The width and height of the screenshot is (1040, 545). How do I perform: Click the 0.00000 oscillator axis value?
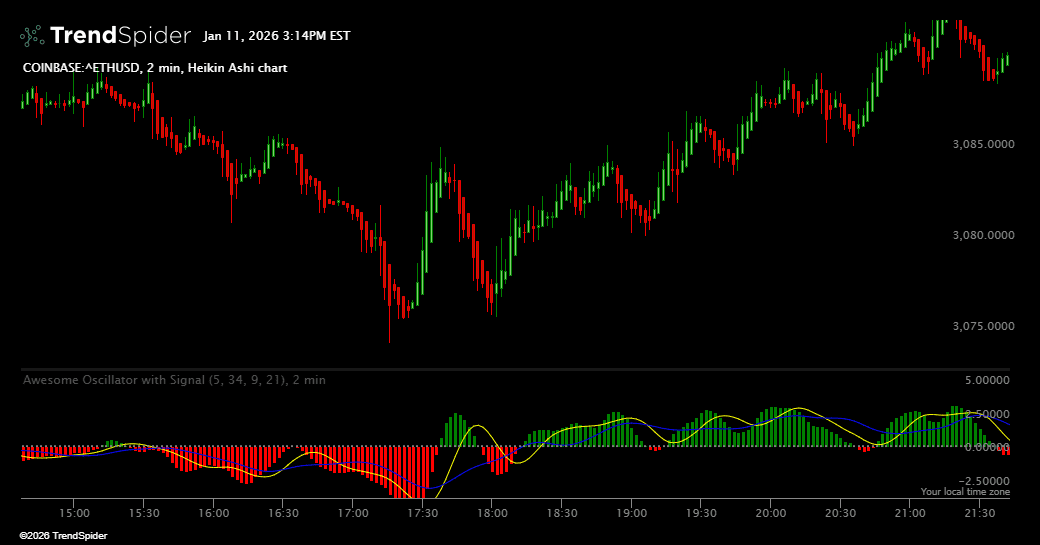click(x=987, y=447)
